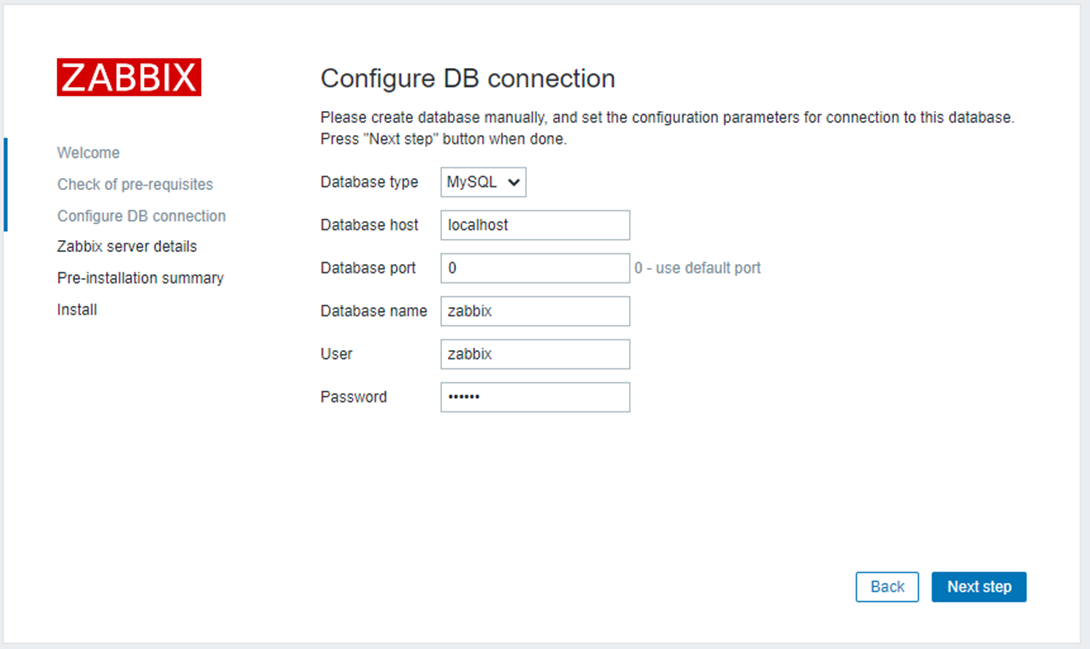The image size is (1090, 649).
Task: Open the Database type dropdown
Action: click(x=483, y=182)
